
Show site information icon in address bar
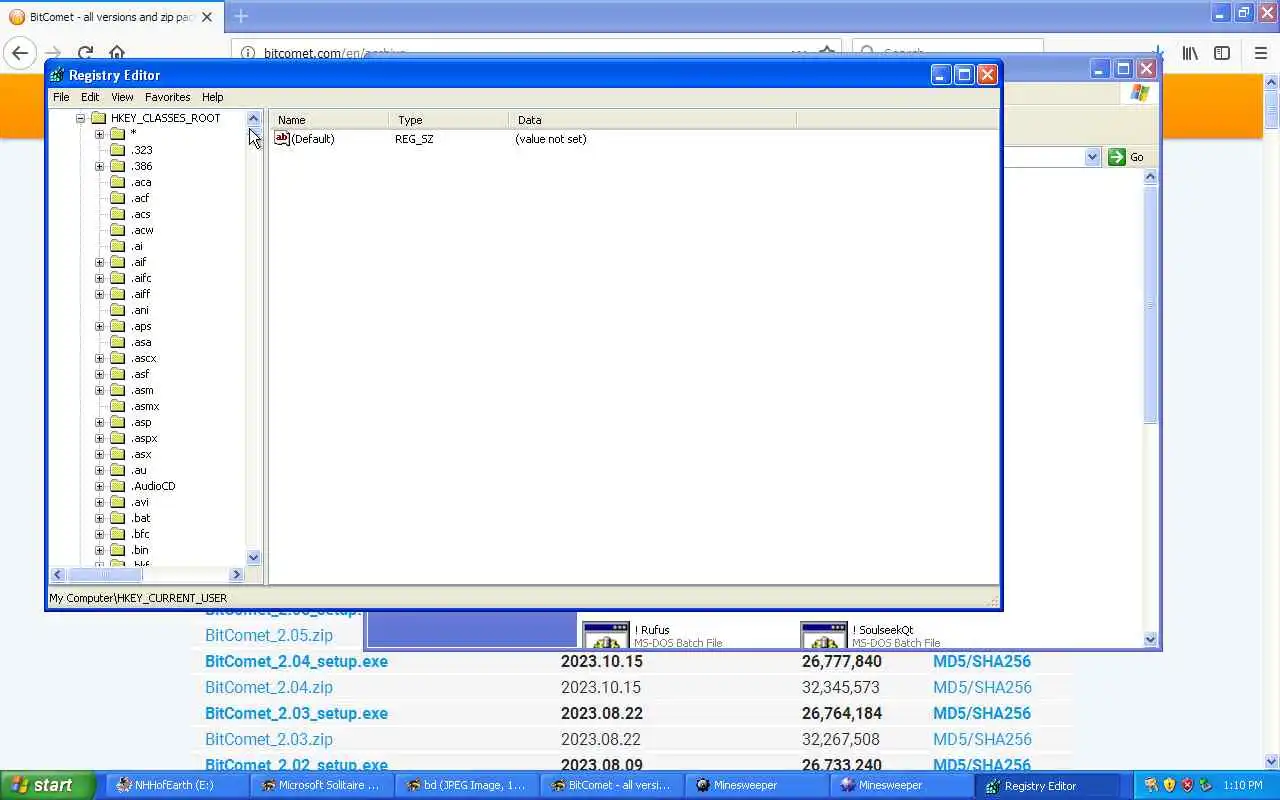coord(249,53)
